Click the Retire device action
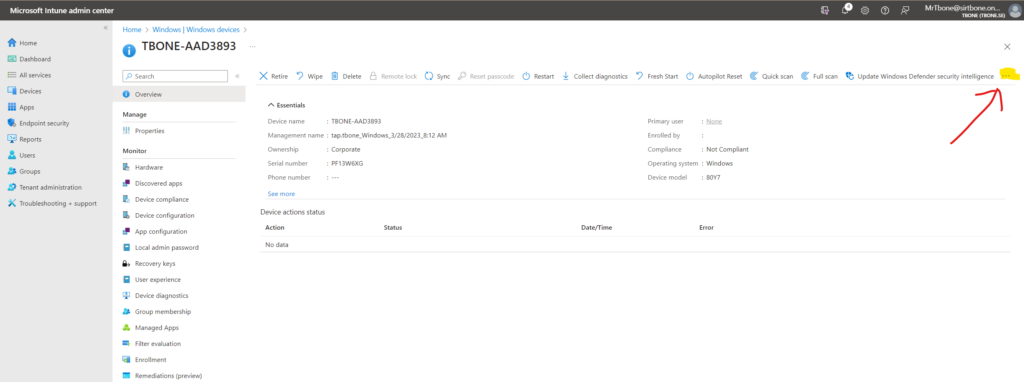The width and height of the screenshot is (1024, 382). (x=274, y=76)
